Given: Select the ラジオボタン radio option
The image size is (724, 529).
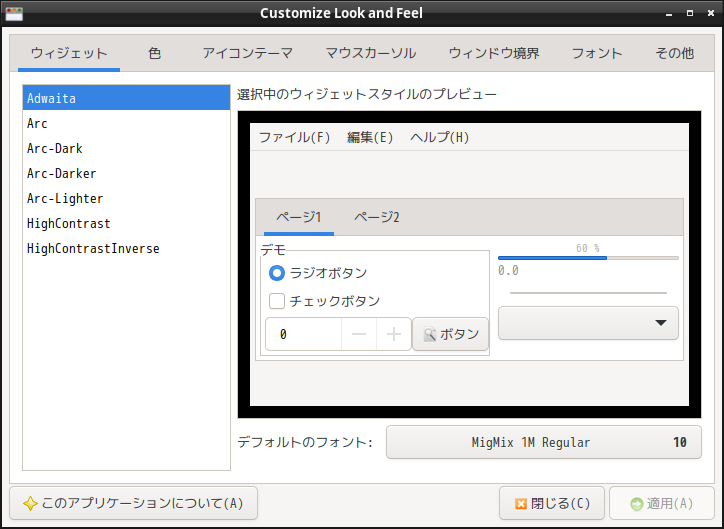Looking at the screenshot, I should pos(277,273).
